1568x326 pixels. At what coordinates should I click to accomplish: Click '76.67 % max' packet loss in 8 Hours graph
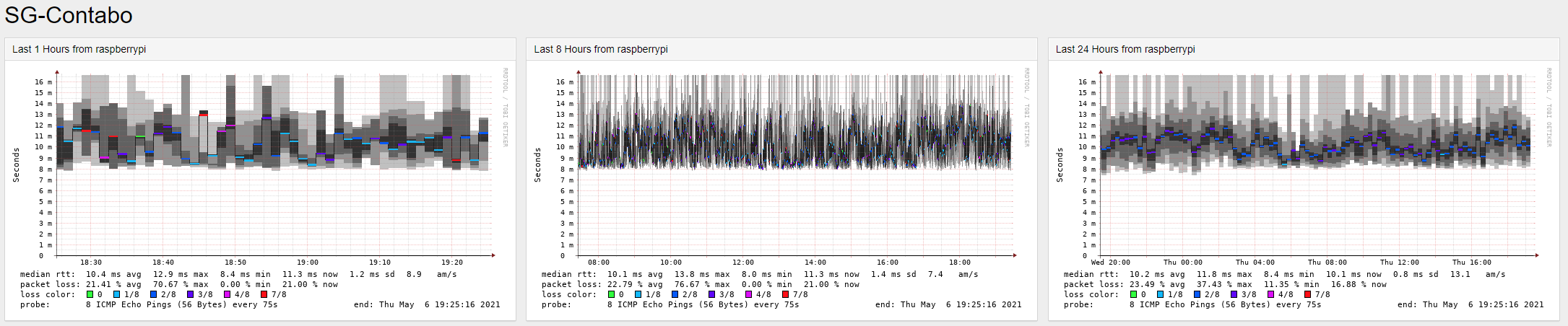[x=702, y=284]
